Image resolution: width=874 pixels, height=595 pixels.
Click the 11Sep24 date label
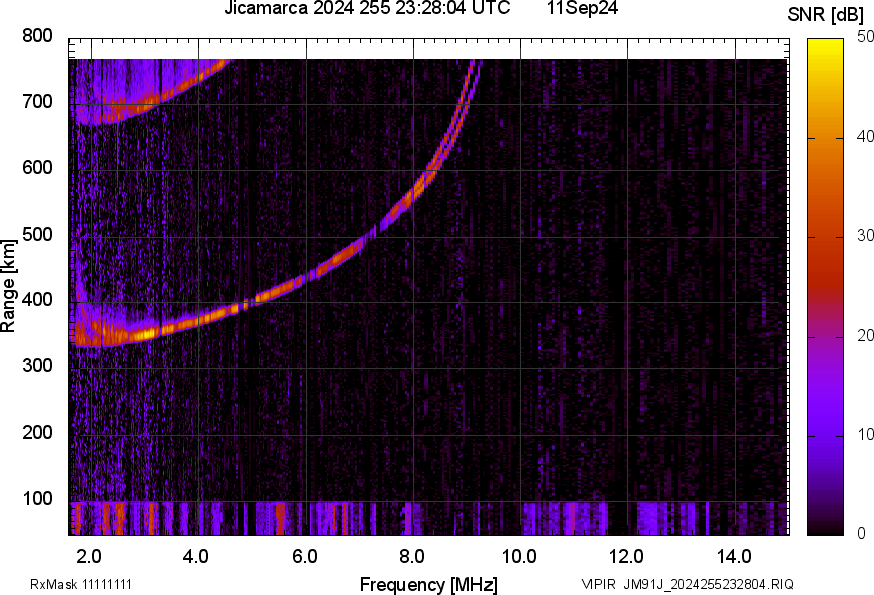point(582,9)
